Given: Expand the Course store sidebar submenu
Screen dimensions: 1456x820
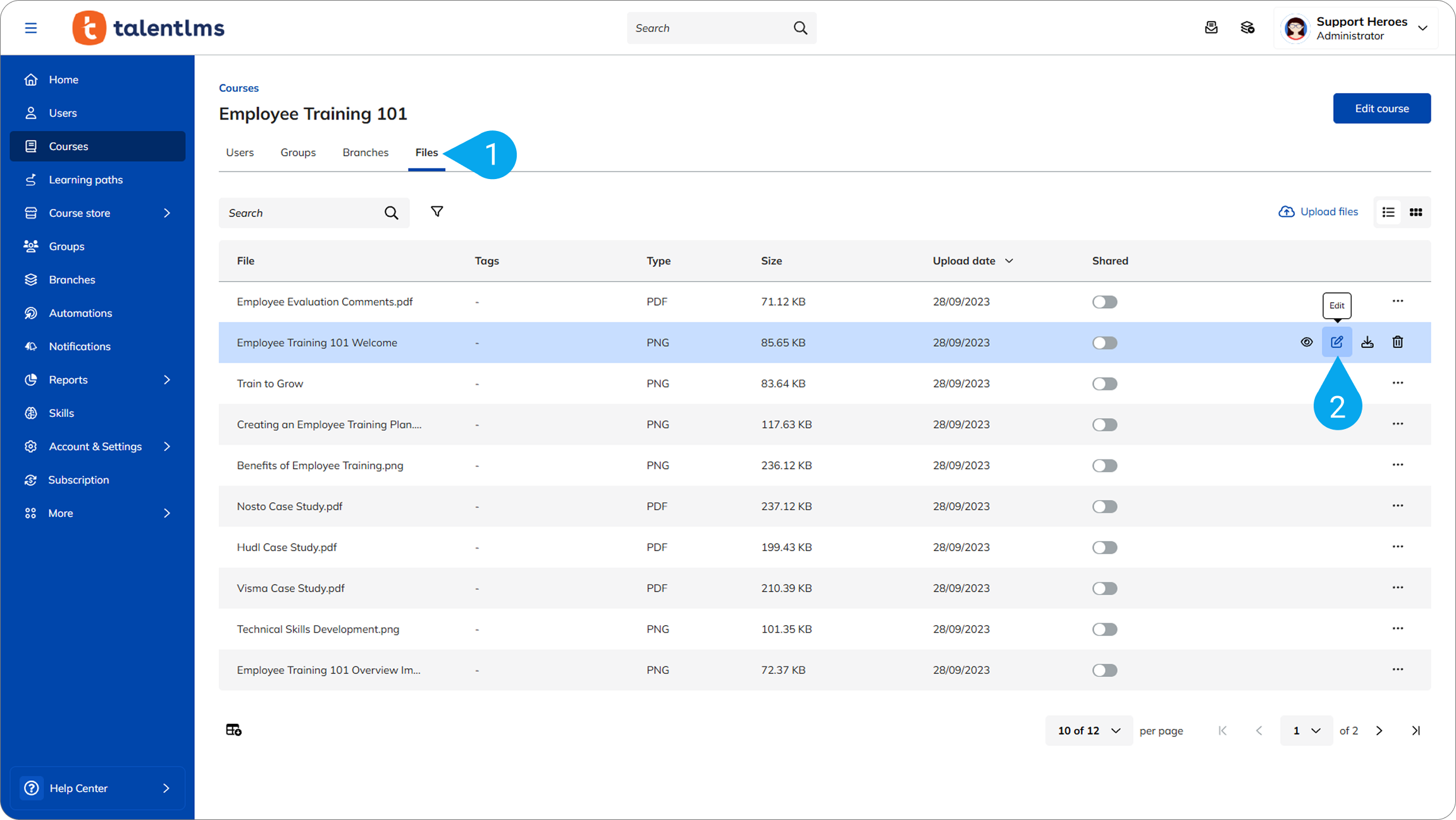Looking at the screenshot, I should [166, 213].
